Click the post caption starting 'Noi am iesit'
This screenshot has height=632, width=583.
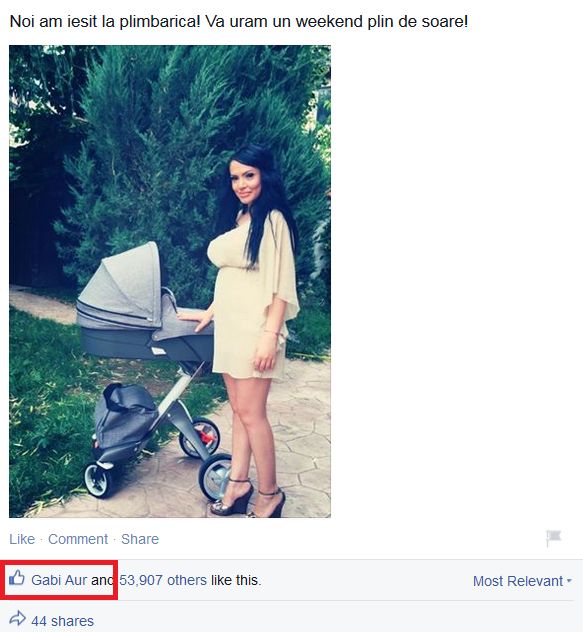[239, 21]
